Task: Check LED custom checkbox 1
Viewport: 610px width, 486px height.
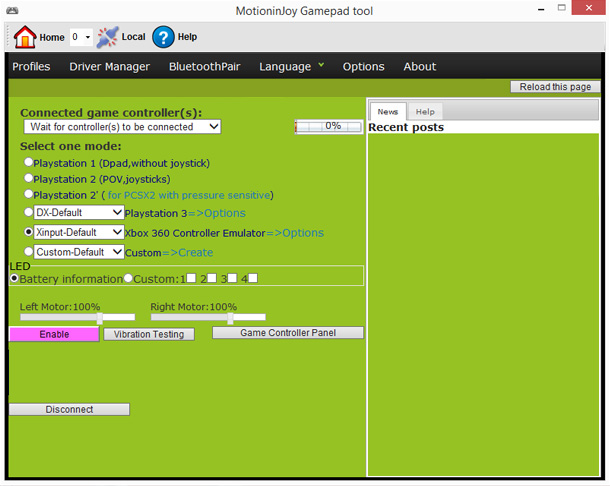Action: coord(191,278)
